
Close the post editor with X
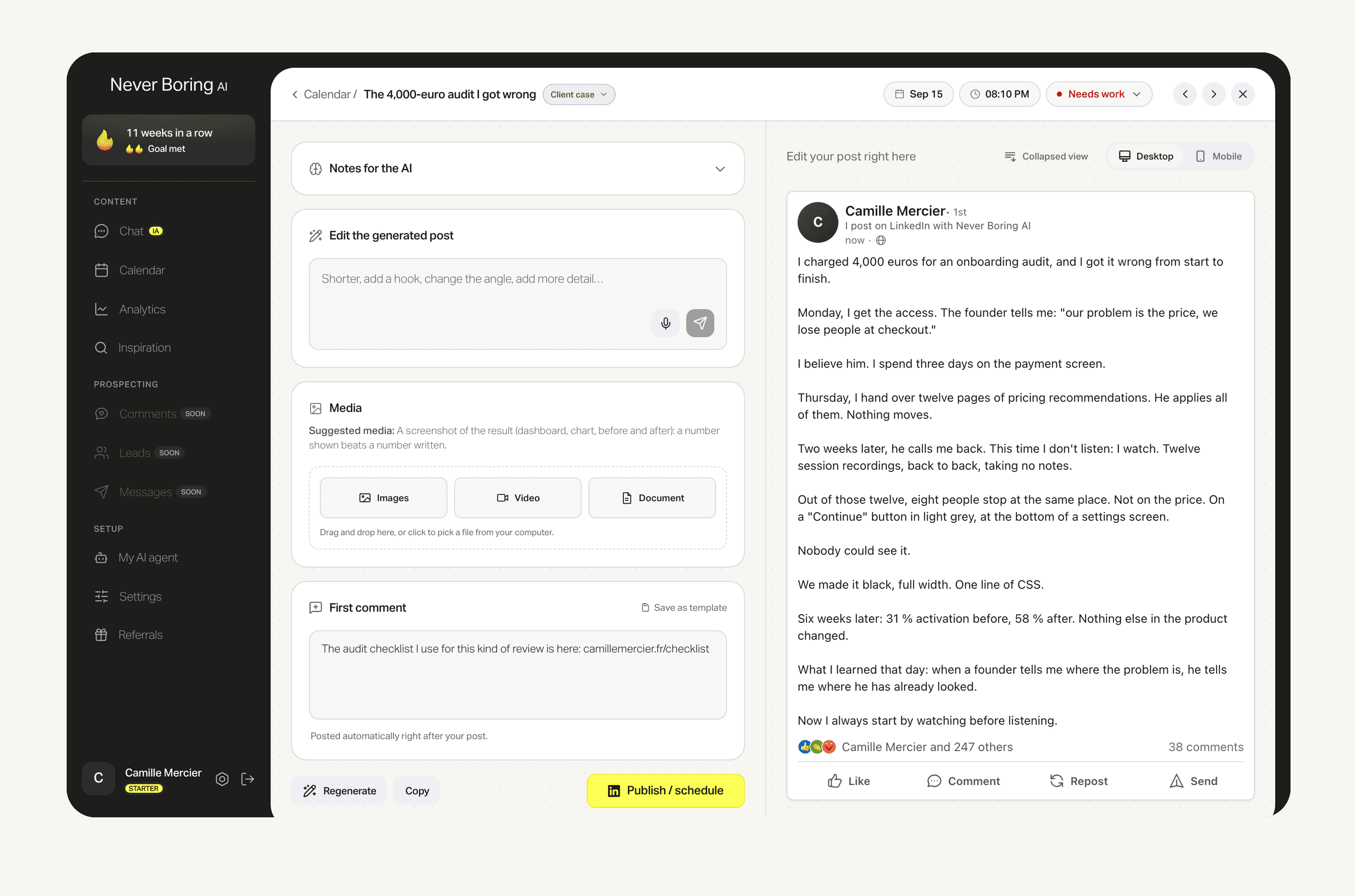pos(1242,95)
